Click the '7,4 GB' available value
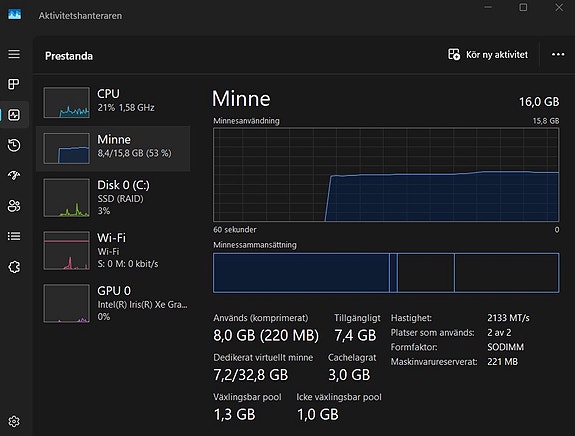Screen dimensions: 575x436 [355, 336]
